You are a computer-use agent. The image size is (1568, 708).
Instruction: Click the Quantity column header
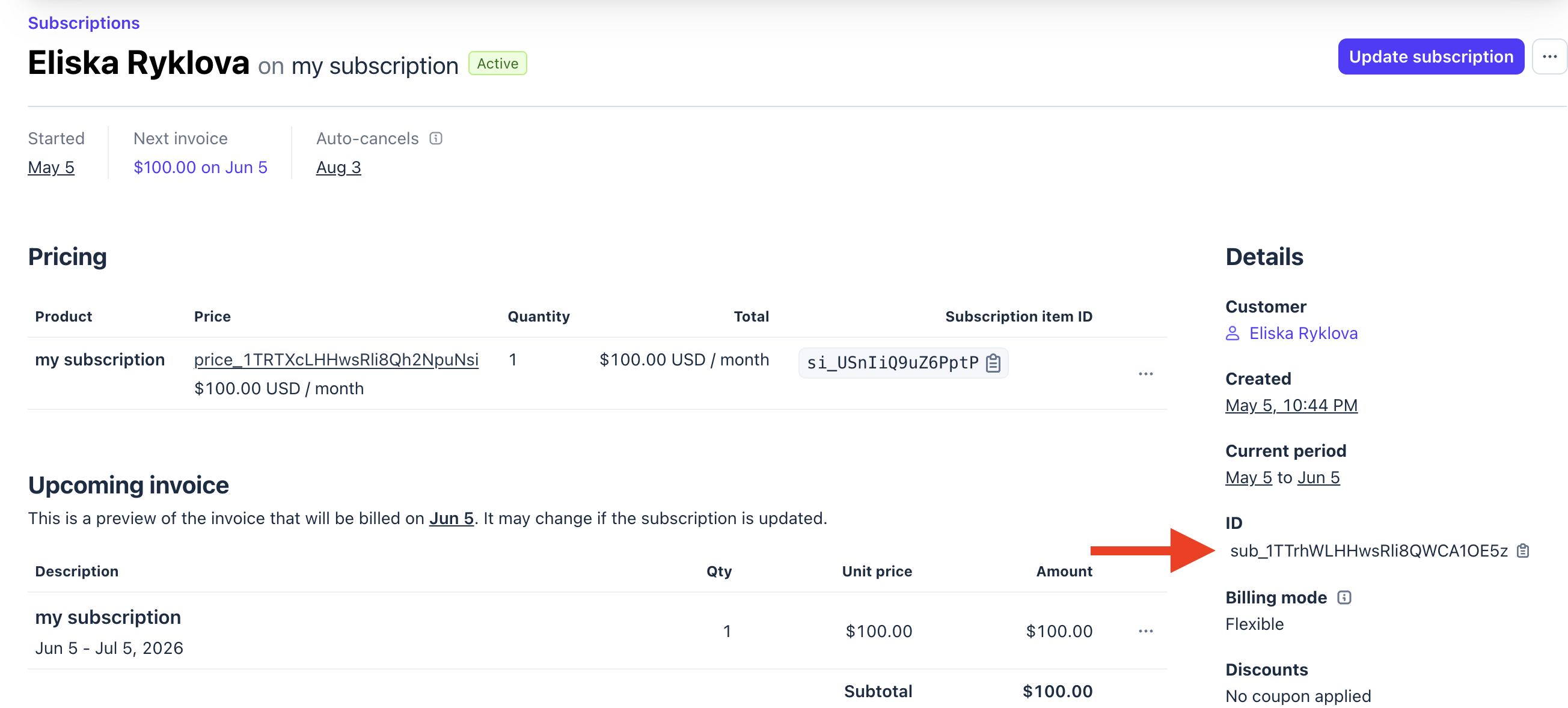click(x=539, y=316)
